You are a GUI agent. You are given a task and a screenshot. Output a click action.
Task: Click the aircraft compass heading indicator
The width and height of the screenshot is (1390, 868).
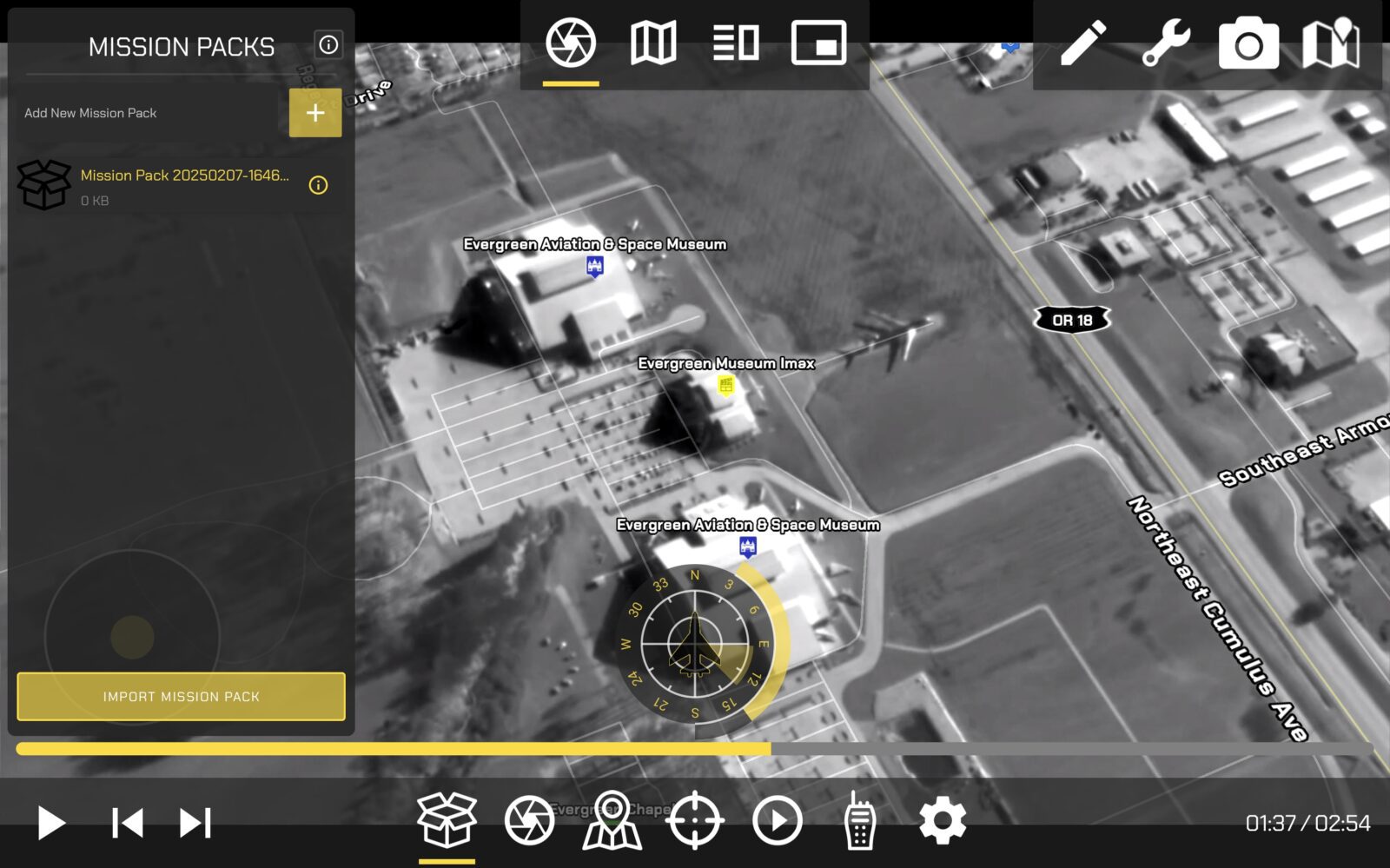pos(695,644)
